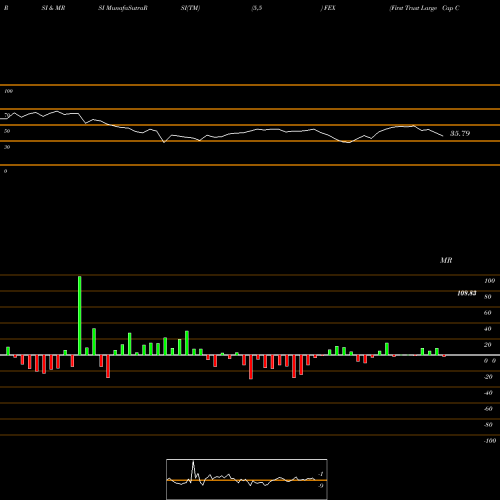
Task: Click the SI & MR header label
Action: [53, 8]
